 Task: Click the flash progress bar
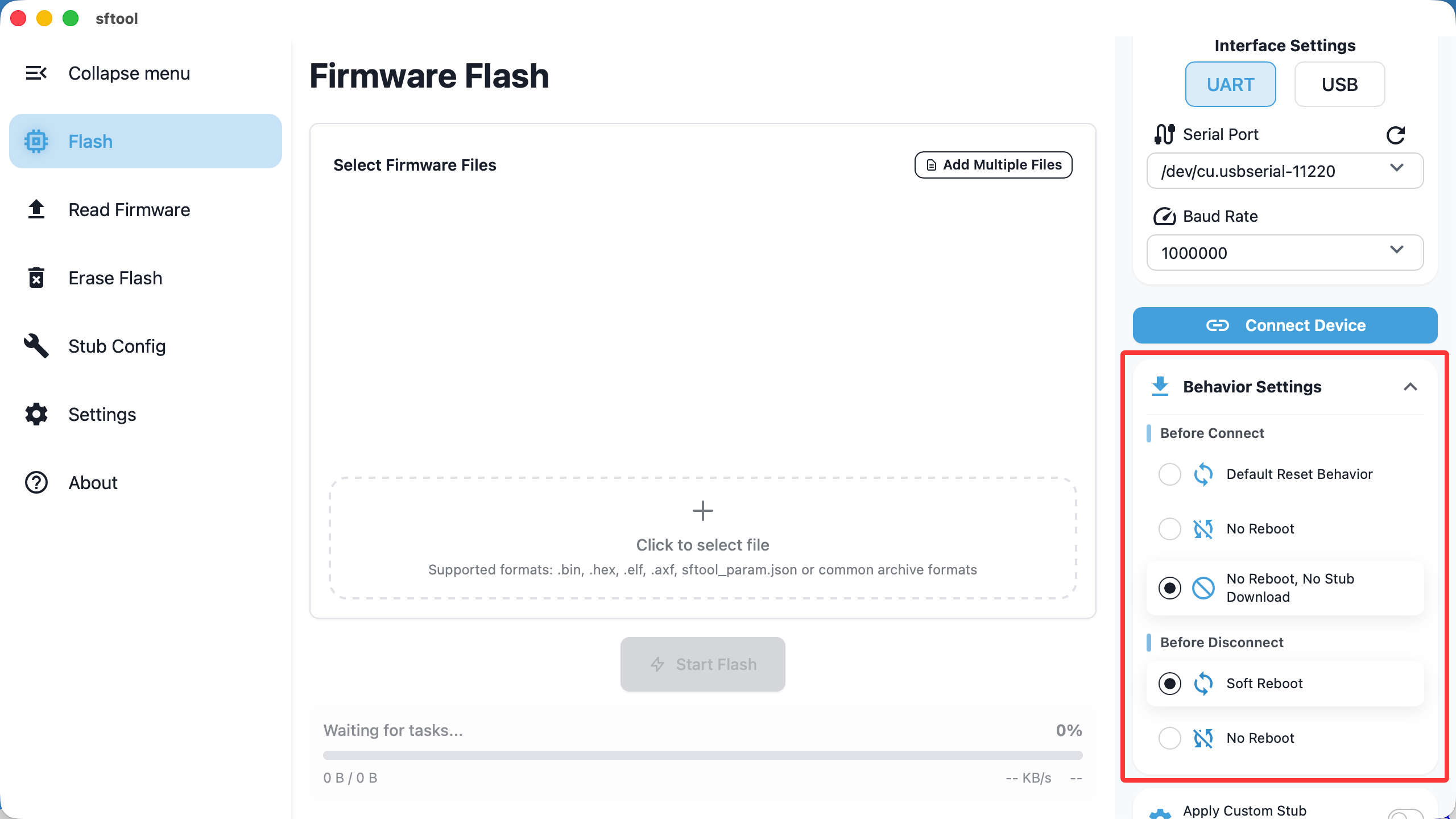[x=702, y=755]
